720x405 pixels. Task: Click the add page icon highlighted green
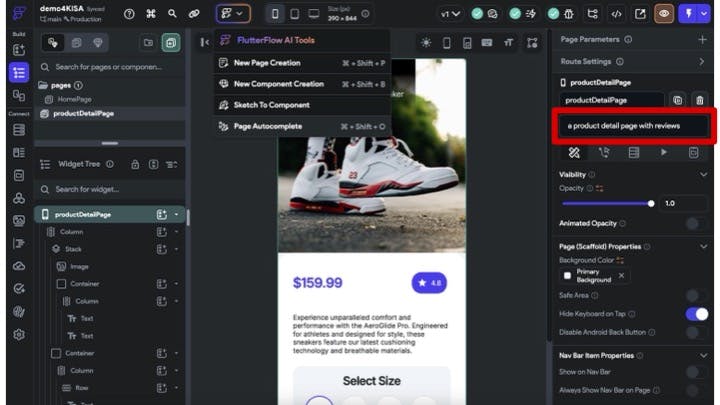tap(171, 43)
